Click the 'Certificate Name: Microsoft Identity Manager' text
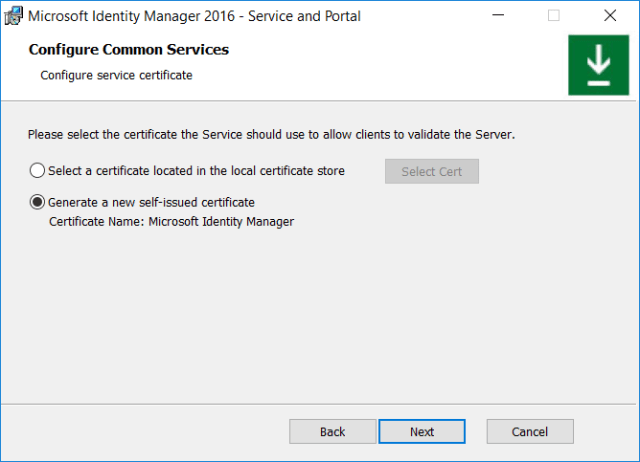 point(171,222)
